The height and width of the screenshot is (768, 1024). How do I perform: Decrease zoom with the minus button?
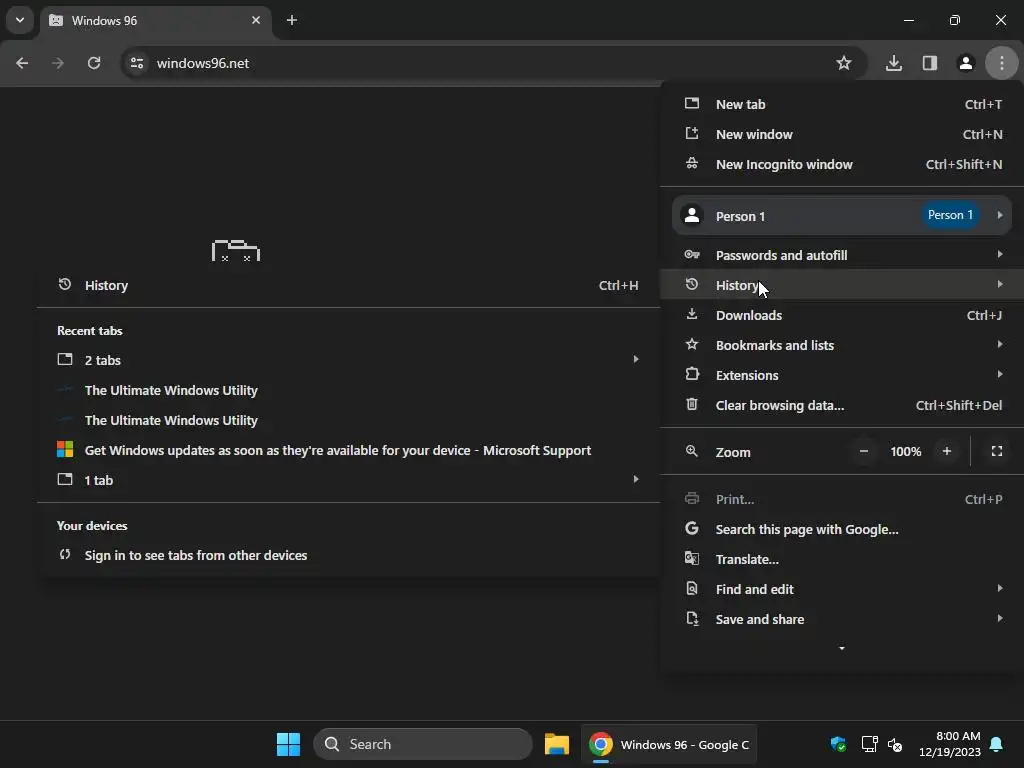pyautogui.click(x=863, y=451)
